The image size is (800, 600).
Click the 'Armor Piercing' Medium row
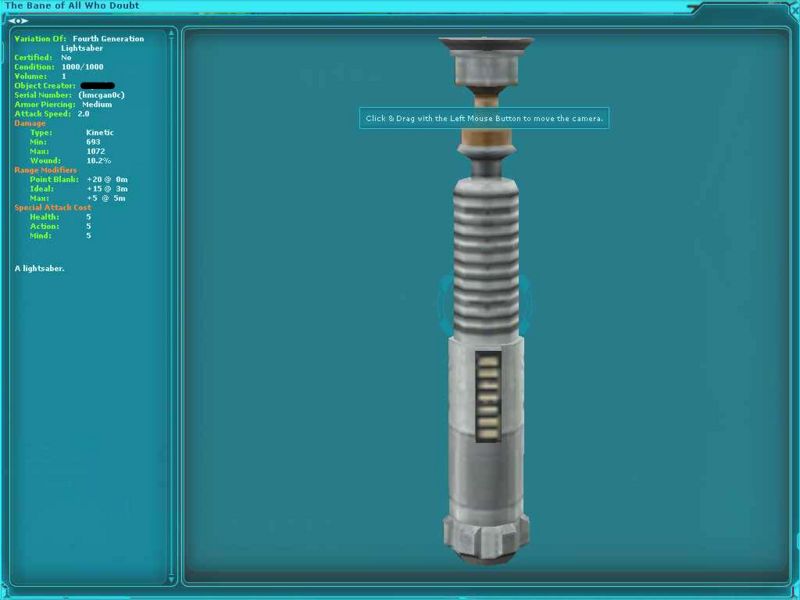click(x=62, y=104)
